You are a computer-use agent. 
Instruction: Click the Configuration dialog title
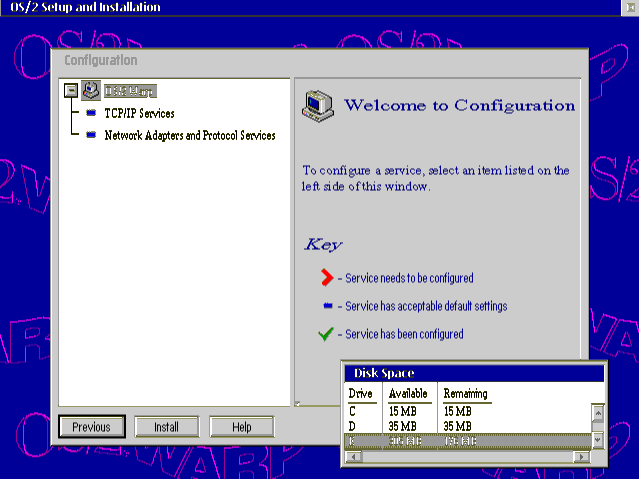101,60
